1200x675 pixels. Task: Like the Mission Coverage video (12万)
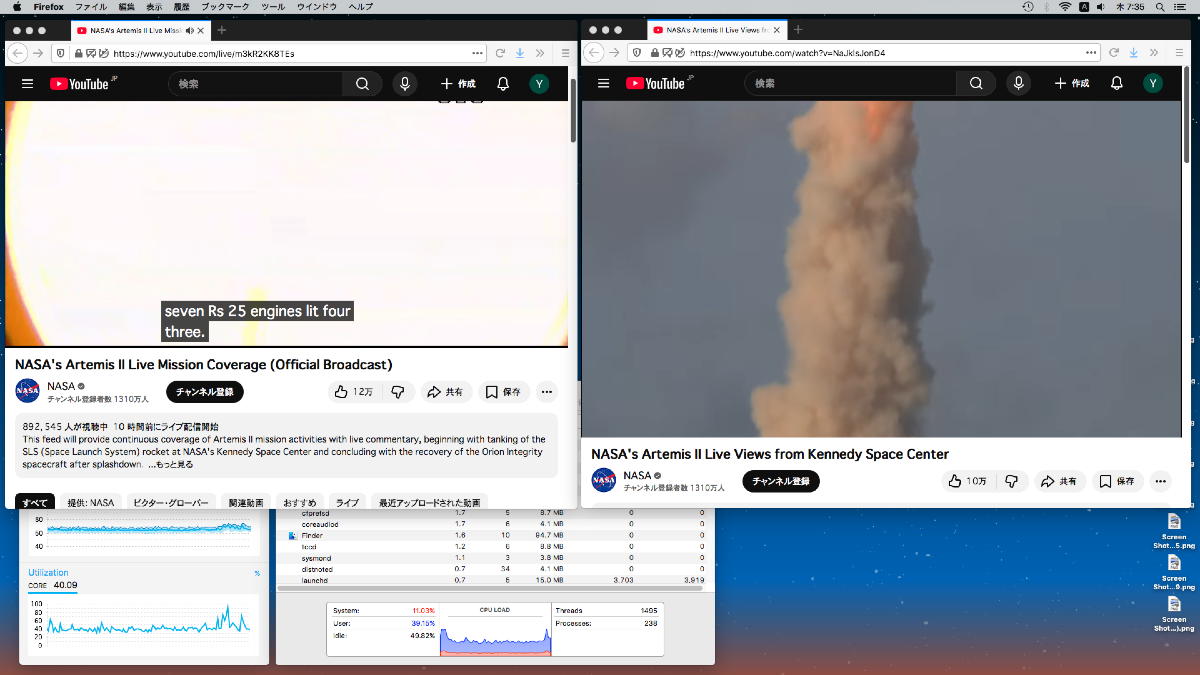353,392
